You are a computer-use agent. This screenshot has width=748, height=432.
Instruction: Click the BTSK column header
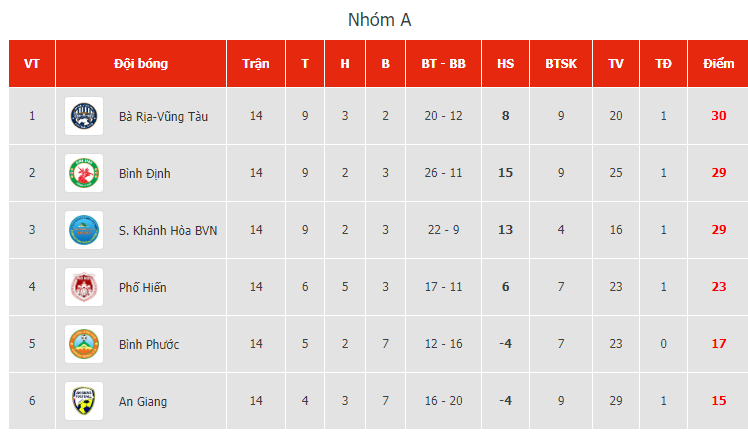pos(561,64)
